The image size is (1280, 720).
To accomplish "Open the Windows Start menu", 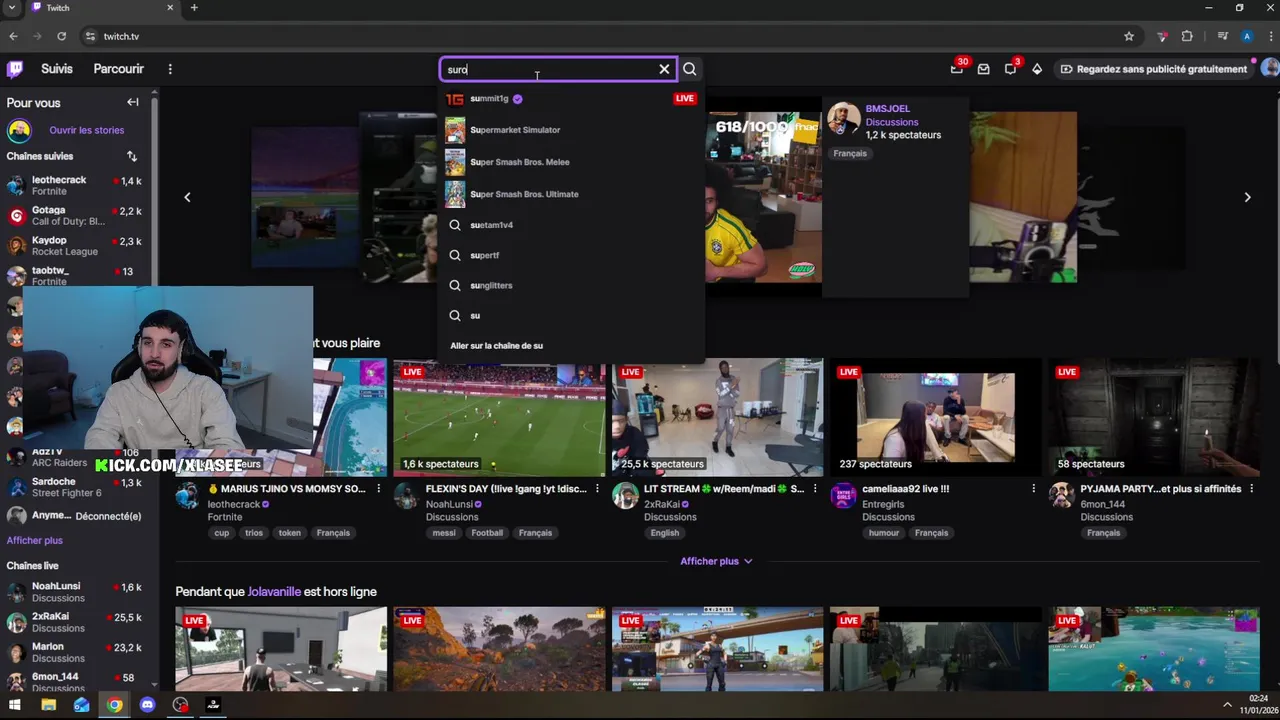I will click(x=16, y=705).
